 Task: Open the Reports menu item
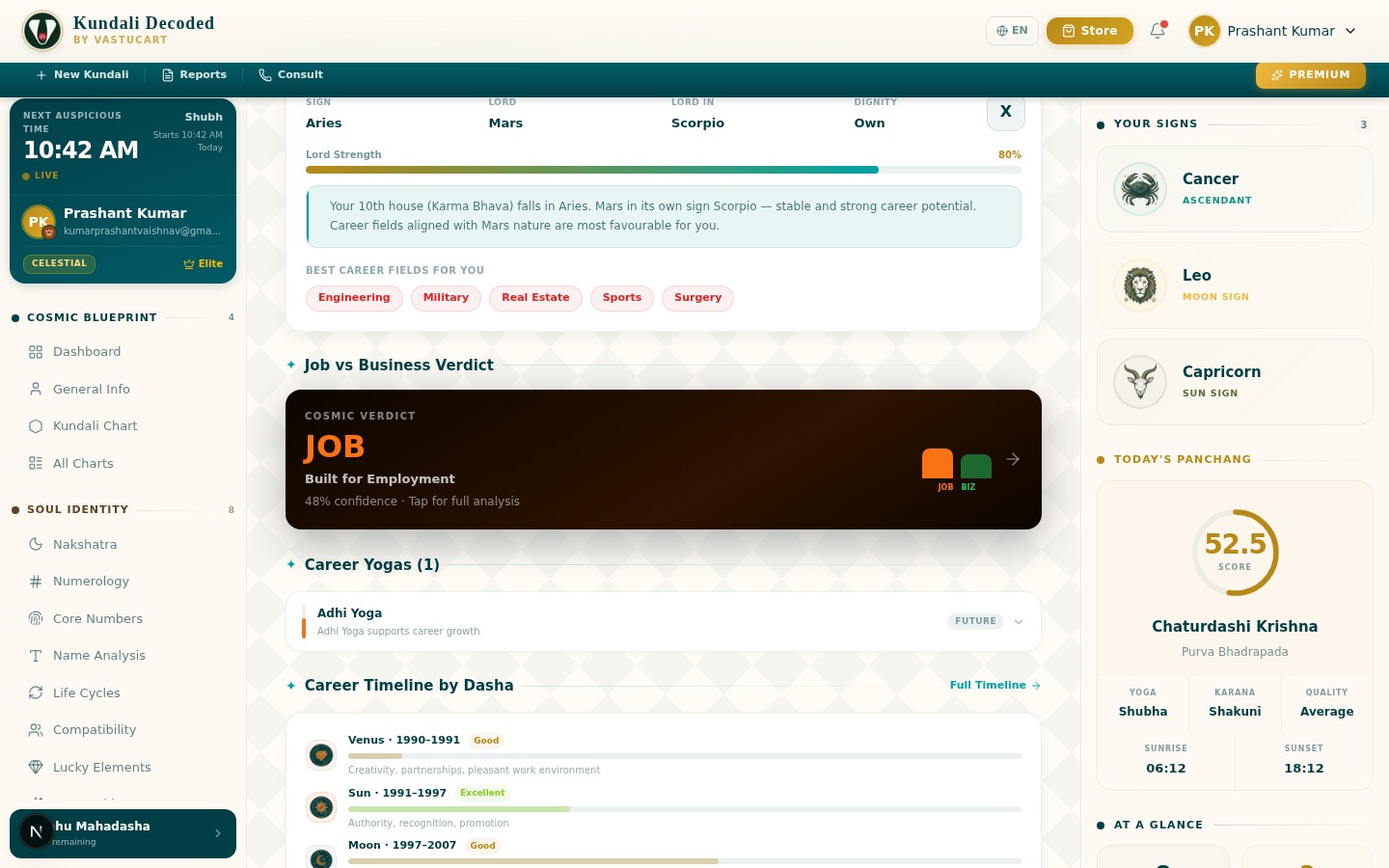point(194,75)
